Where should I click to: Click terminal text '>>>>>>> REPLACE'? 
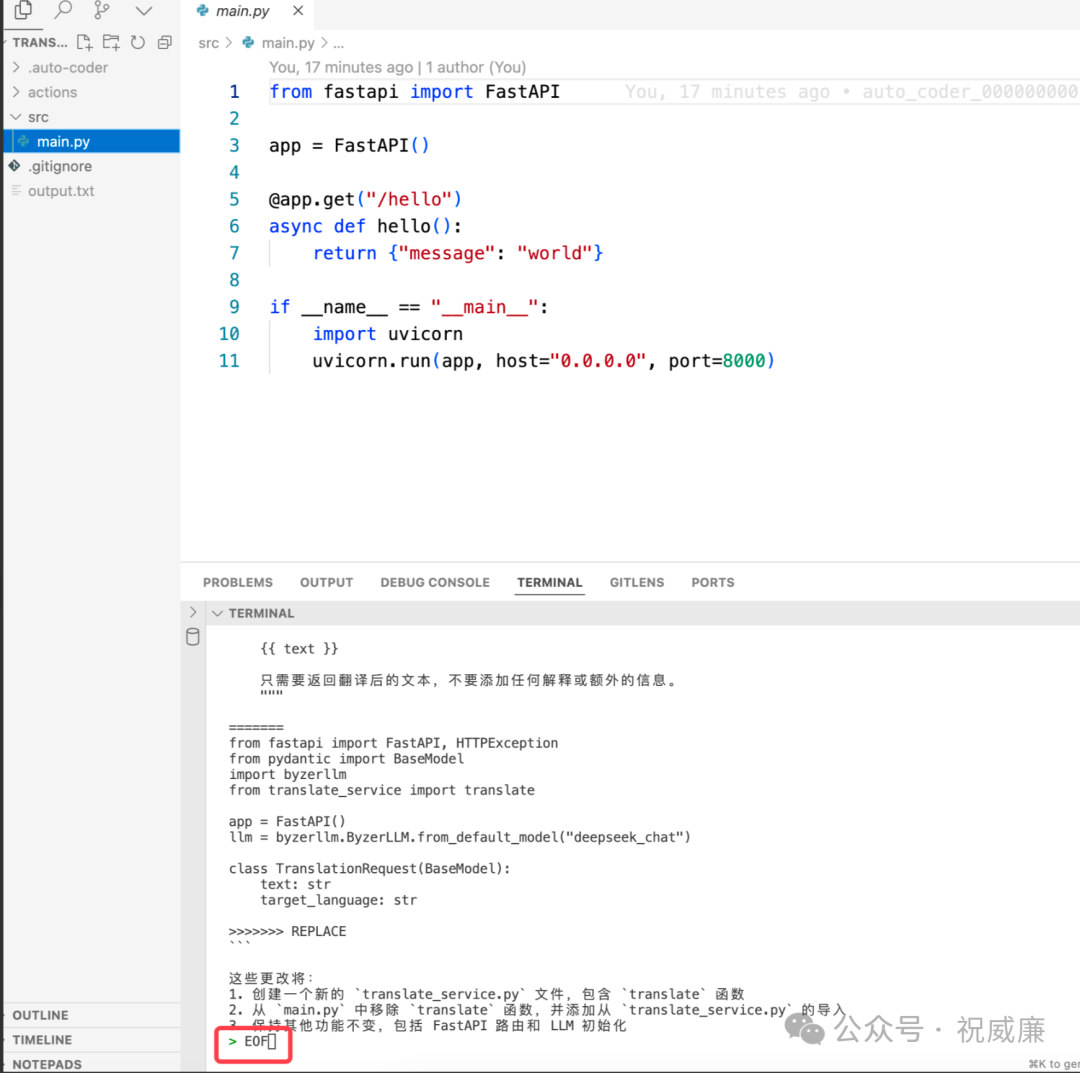coord(287,931)
